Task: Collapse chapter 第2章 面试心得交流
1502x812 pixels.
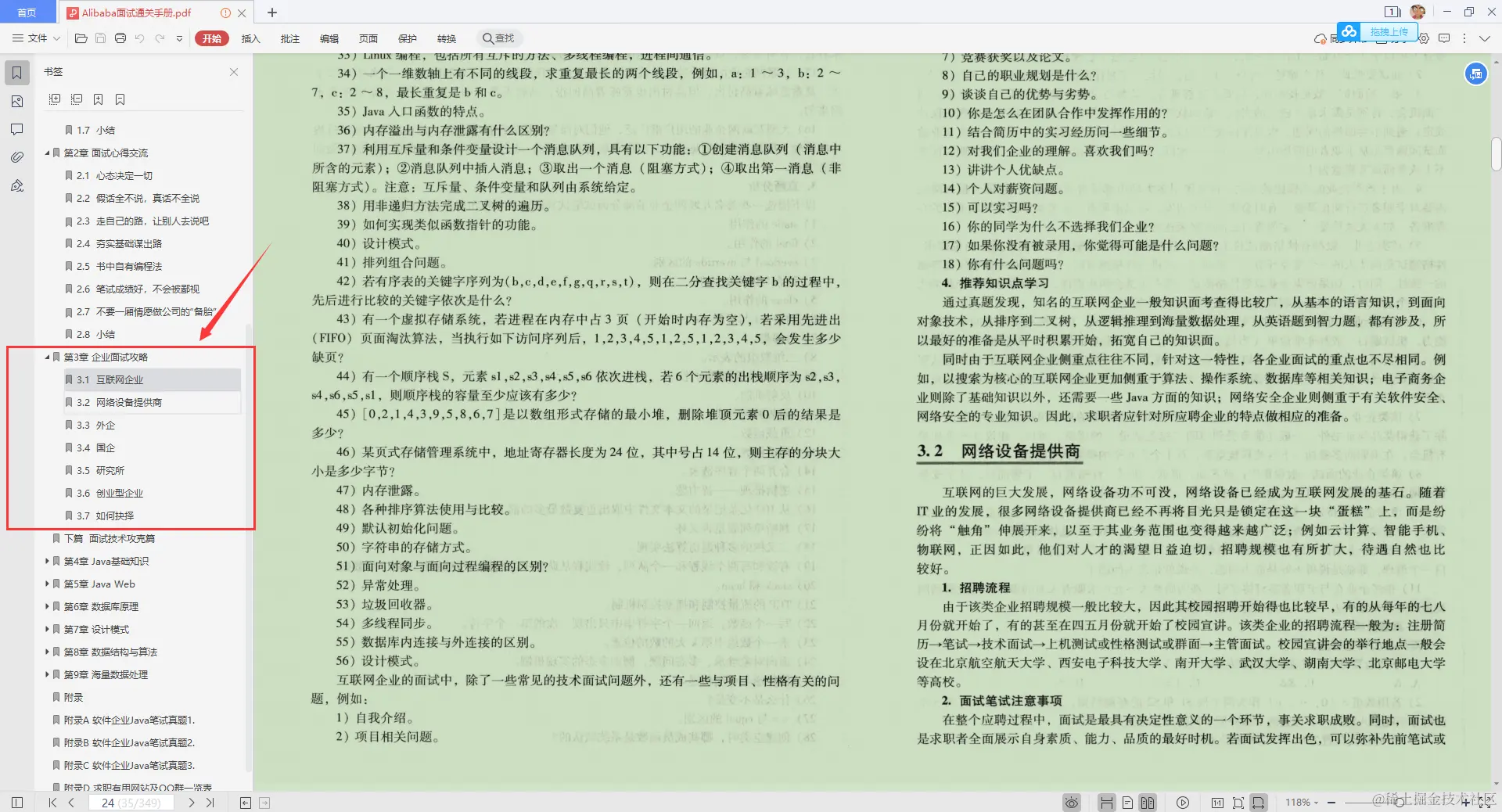Action: click(47, 153)
